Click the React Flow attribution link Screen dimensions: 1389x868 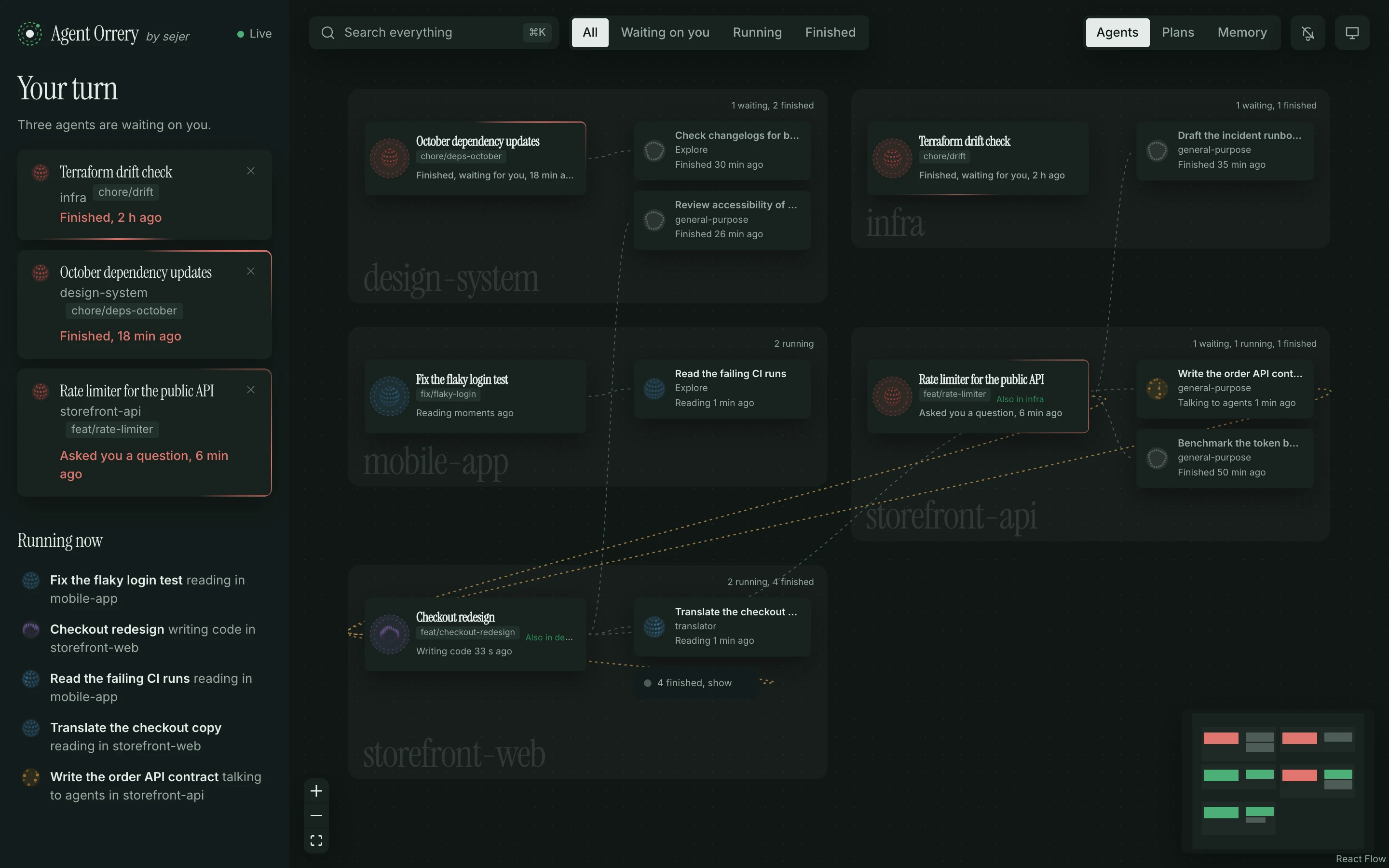(1360, 859)
